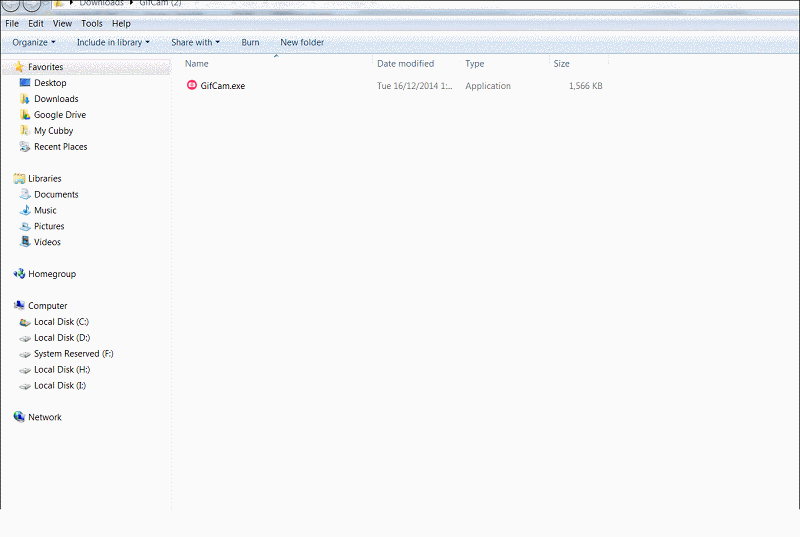Click the Local Disk (D:) drive icon
The image size is (800, 537).
pyautogui.click(x=25, y=338)
